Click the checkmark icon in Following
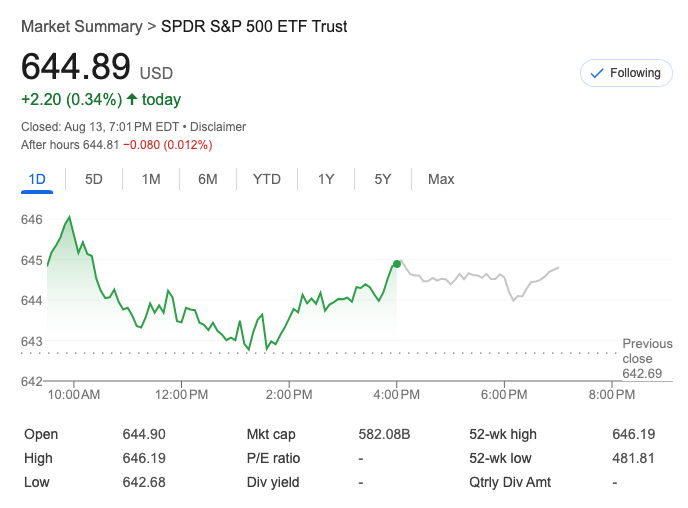 [597, 73]
